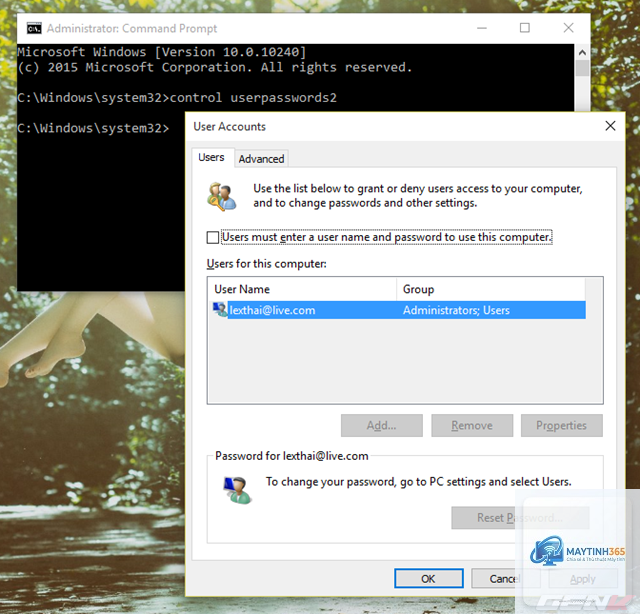Click the Group column header
Image resolution: width=640 pixels, height=614 pixels.
(x=491, y=289)
